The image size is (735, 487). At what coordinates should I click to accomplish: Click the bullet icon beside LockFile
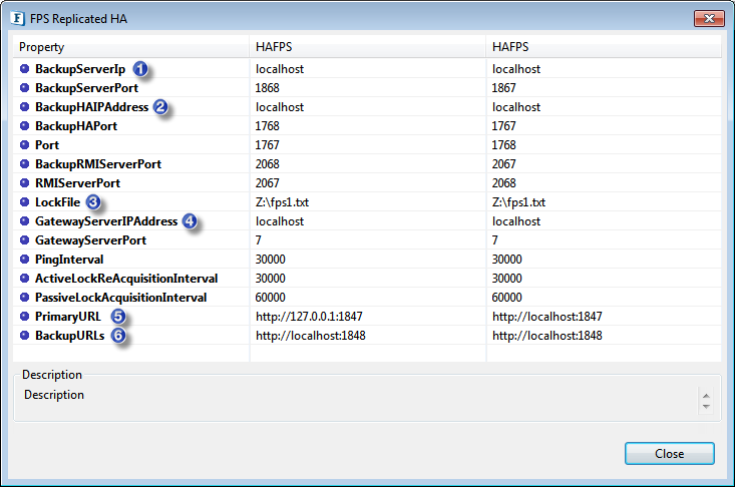pos(24,202)
